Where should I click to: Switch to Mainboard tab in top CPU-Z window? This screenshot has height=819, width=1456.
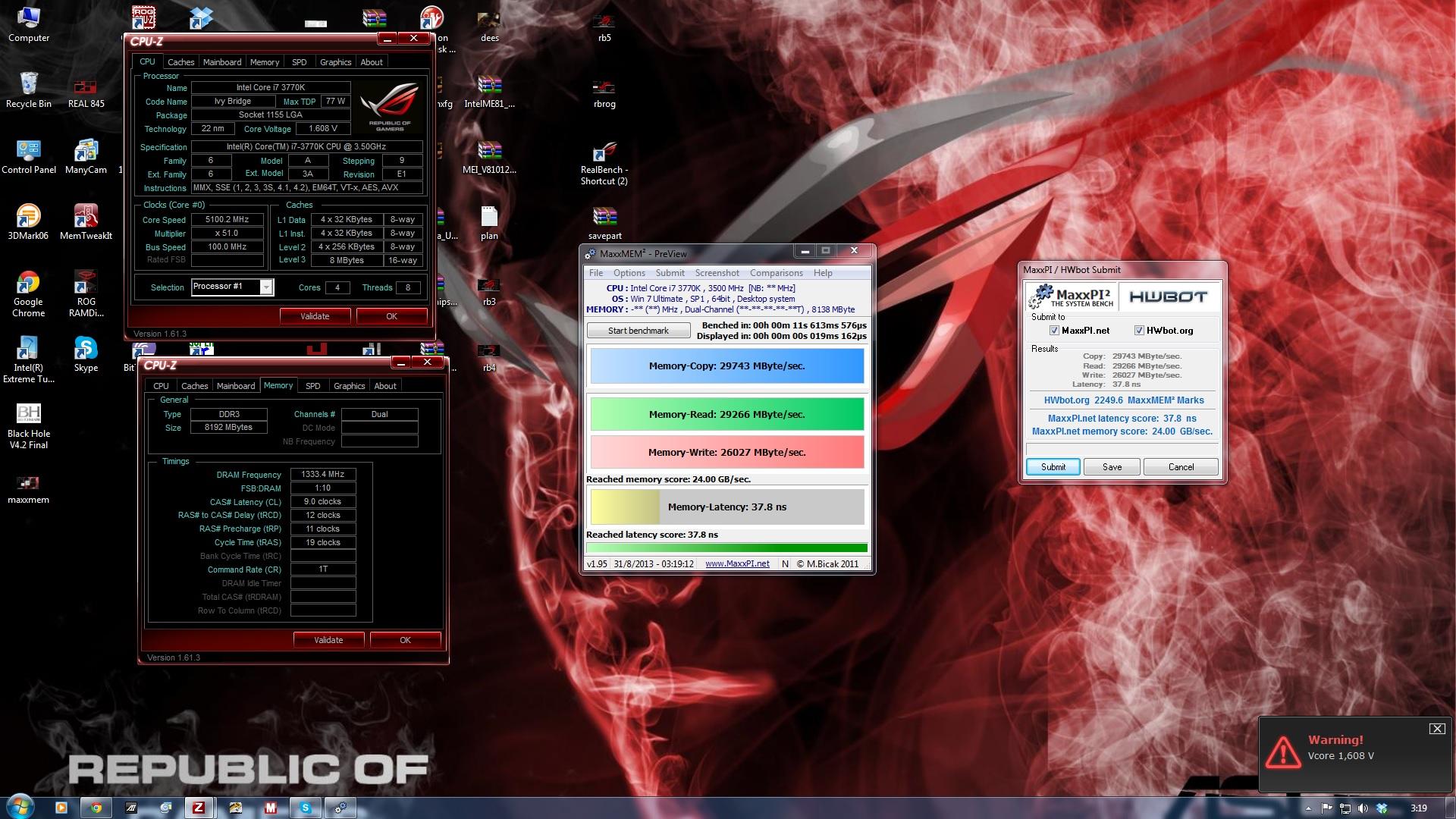coord(222,62)
